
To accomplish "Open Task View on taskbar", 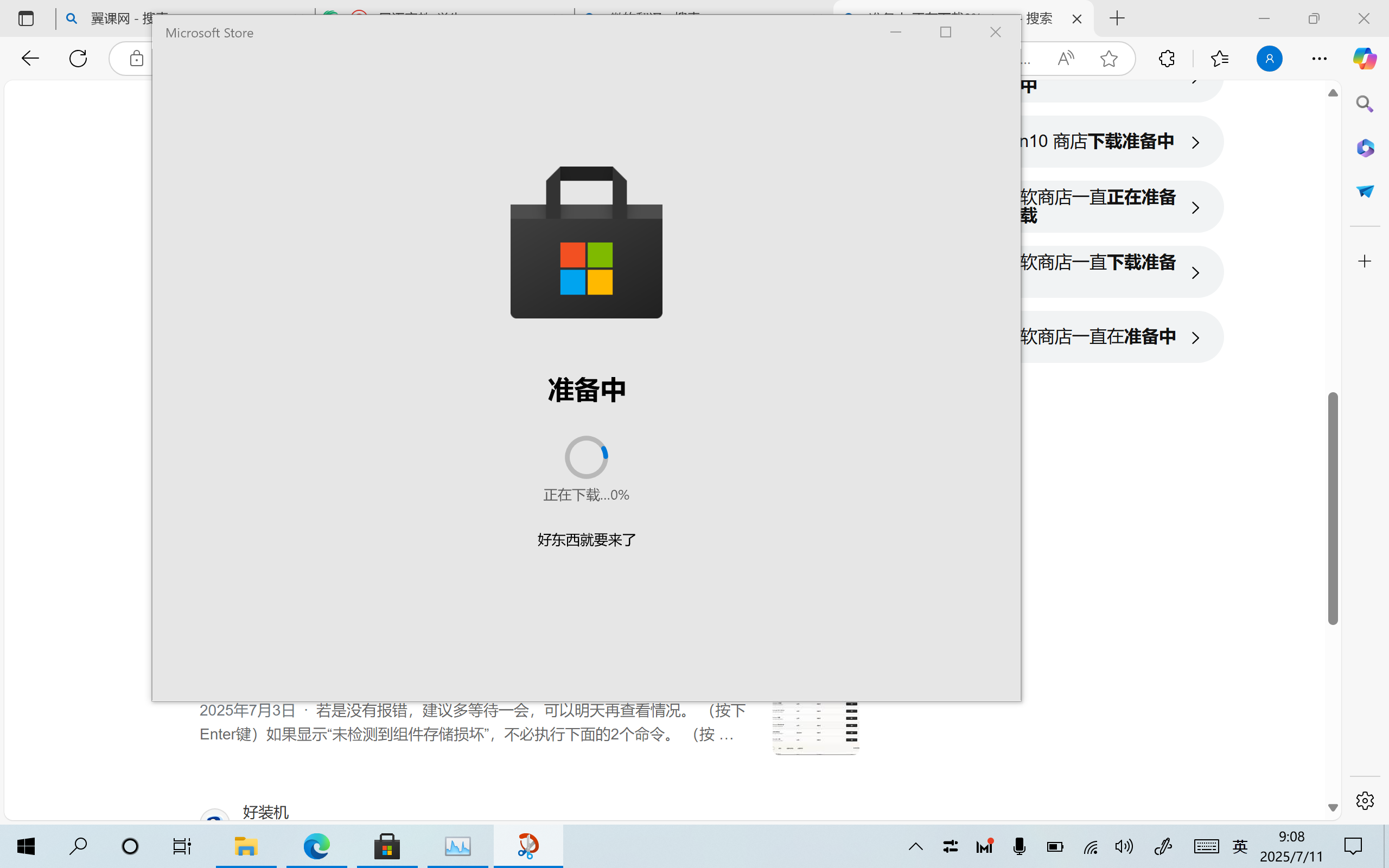I will [x=182, y=846].
